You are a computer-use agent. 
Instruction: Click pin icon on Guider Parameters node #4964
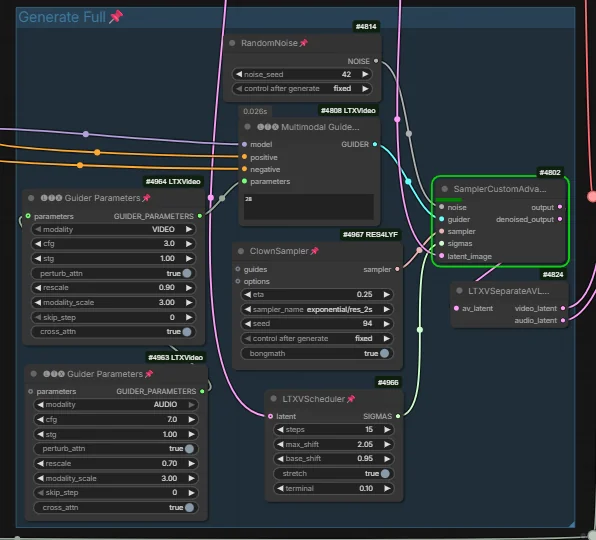coord(146,198)
